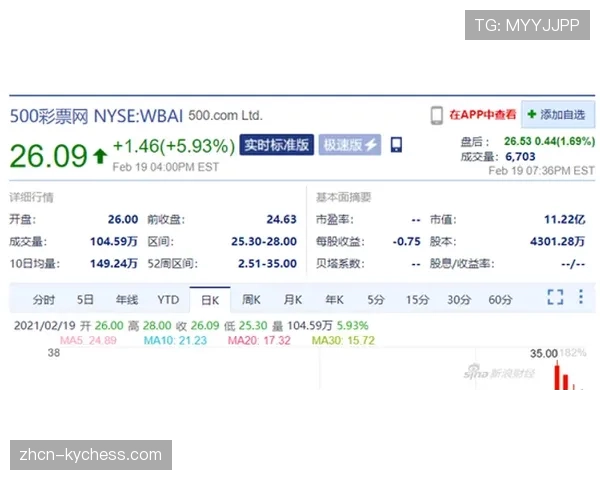Click the 开盘 value 26.00
The width and height of the screenshot is (600, 480).
pyautogui.click(x=123, y=219)
